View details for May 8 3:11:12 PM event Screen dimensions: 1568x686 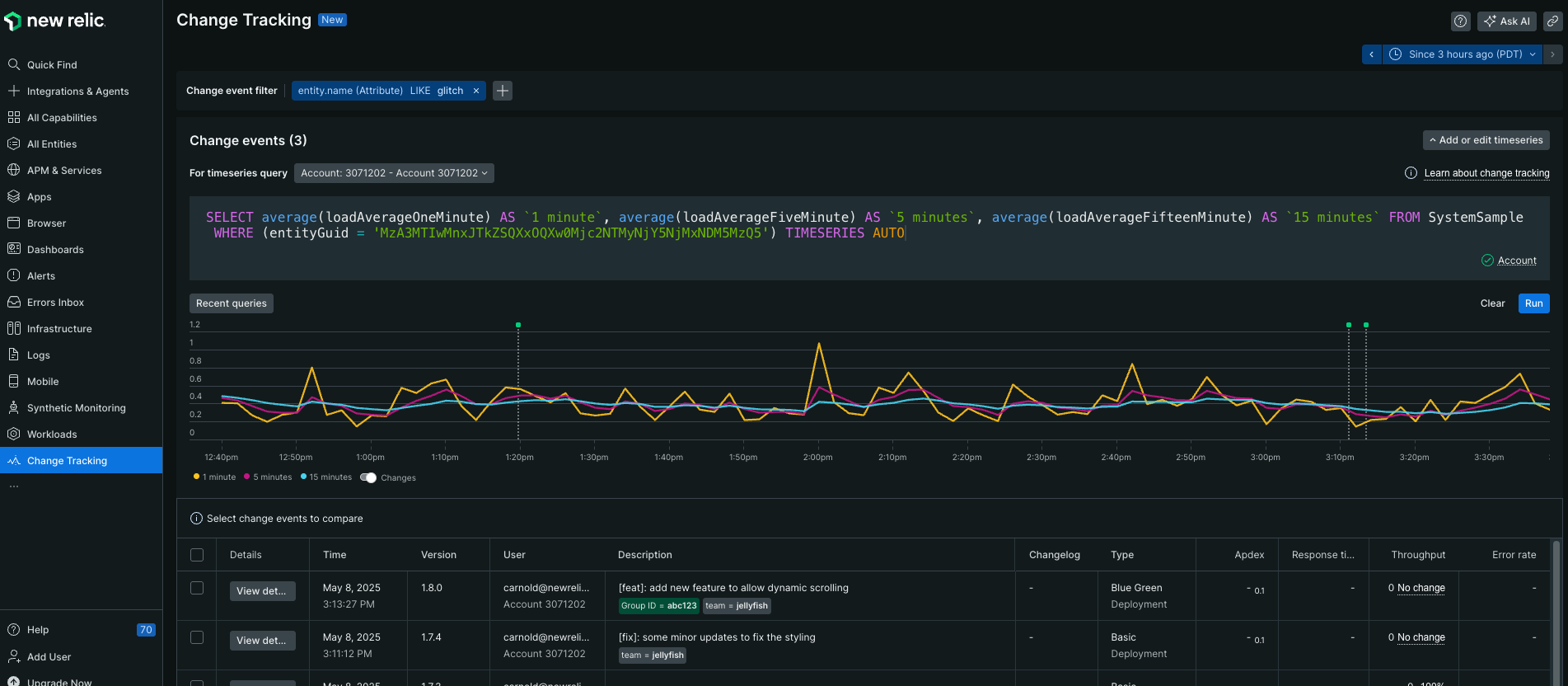(262, 641)
